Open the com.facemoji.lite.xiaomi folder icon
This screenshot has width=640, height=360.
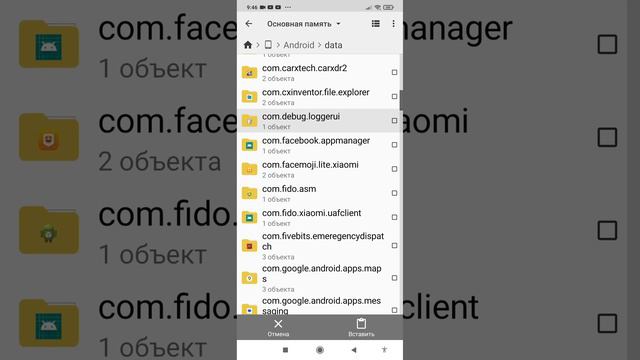coord(249,169)
